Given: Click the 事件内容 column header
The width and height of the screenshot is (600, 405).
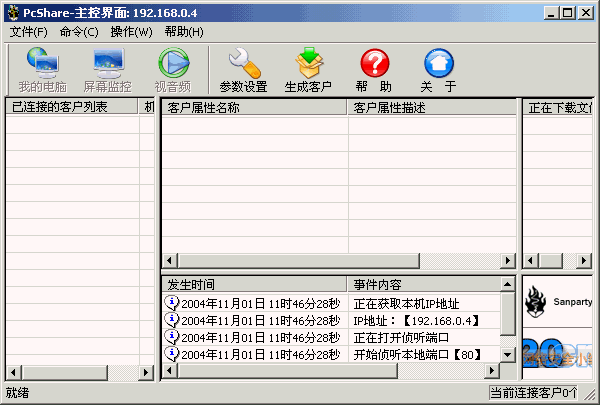Looking at the screenshot, I should coord(423,285).
